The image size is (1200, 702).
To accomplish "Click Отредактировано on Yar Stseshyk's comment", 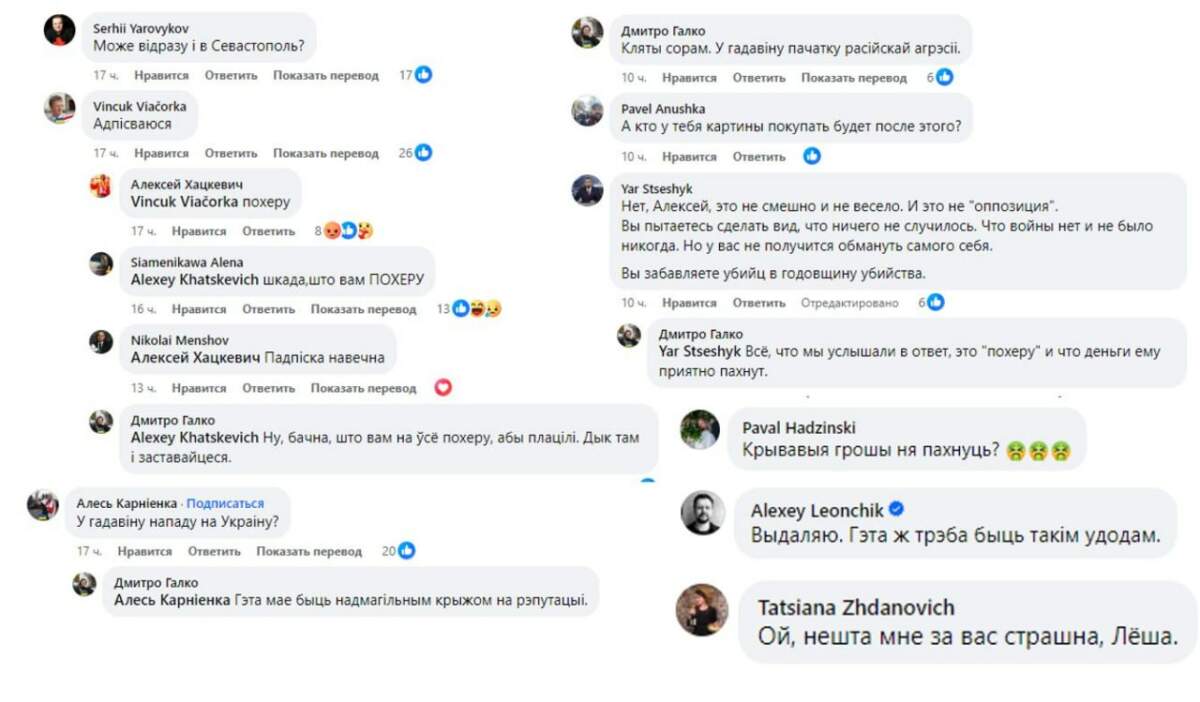I will (x=850, y=303).
